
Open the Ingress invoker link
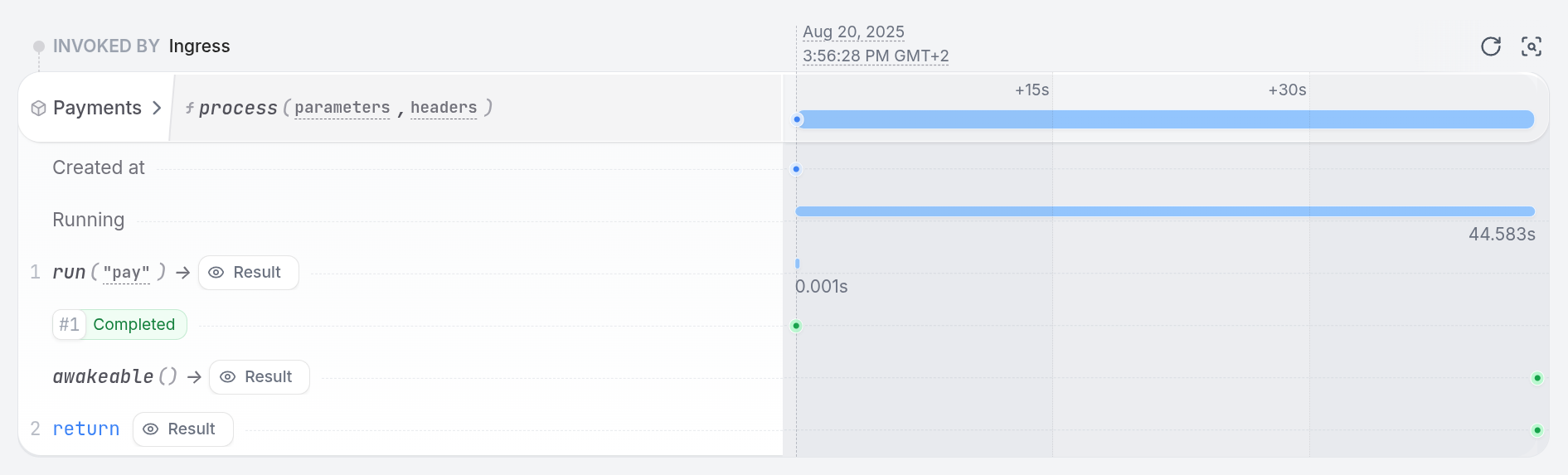tap(199, 46)
